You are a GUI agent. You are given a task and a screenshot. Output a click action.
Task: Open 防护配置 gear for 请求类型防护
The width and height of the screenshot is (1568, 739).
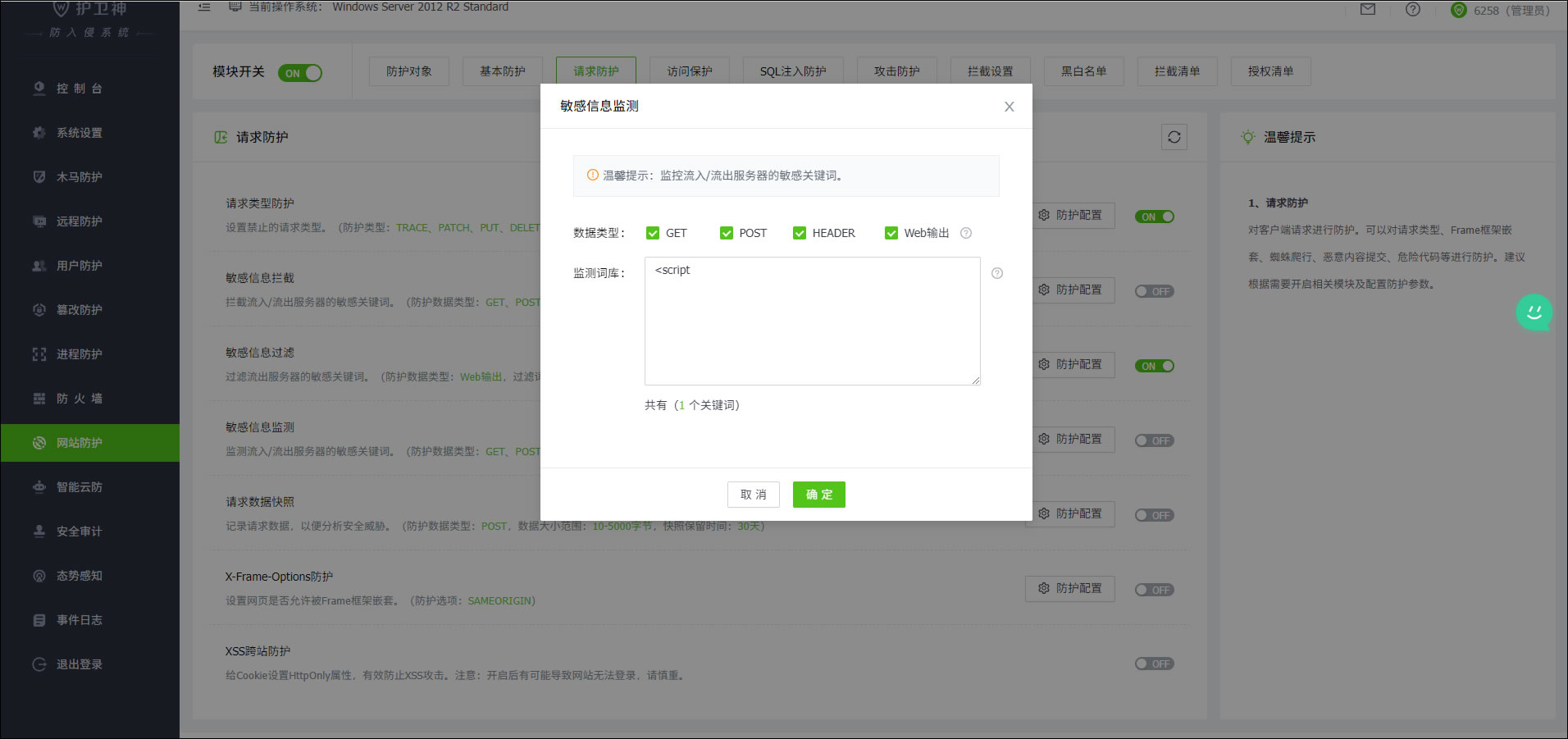1069,215
